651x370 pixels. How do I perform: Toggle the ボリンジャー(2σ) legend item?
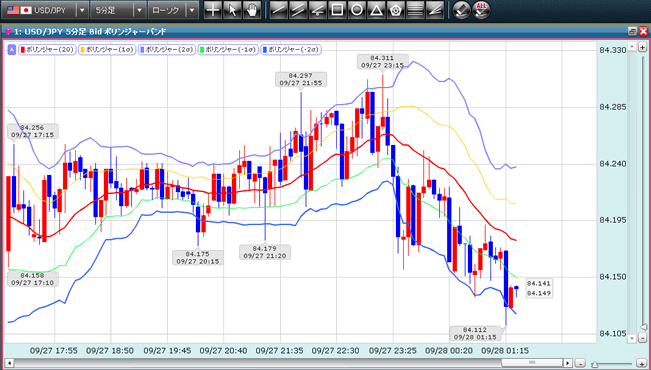167,50
